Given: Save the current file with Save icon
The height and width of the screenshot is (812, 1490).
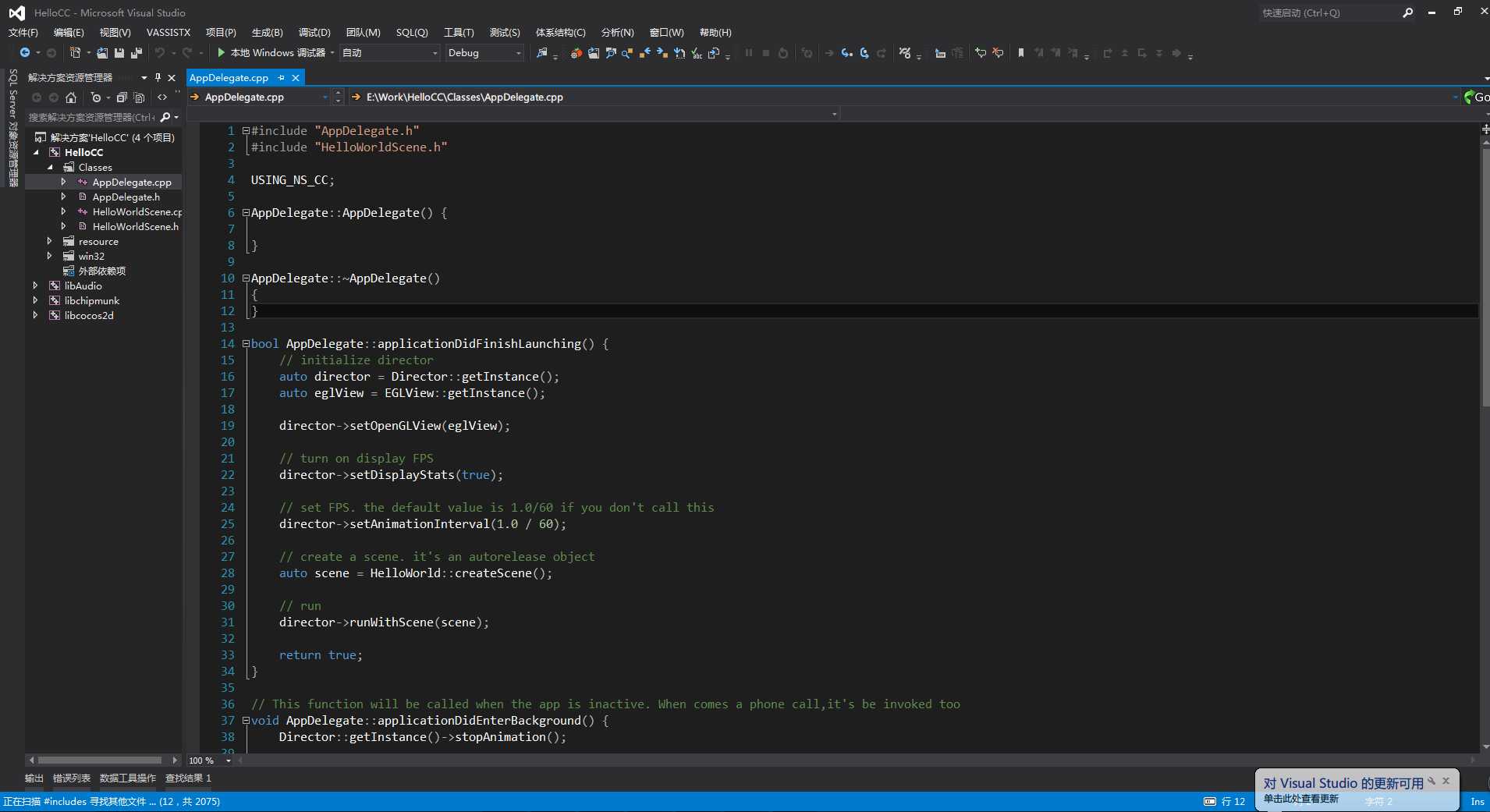Looking at the screenshot, I should coord(119,53).
